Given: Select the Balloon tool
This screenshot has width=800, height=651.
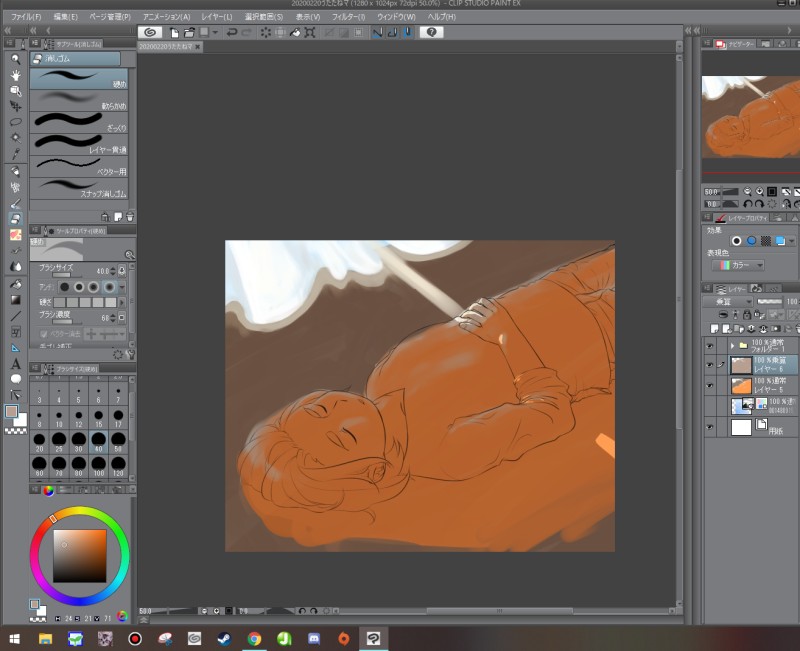Looking at the screenshot, I should click(16, 379).
